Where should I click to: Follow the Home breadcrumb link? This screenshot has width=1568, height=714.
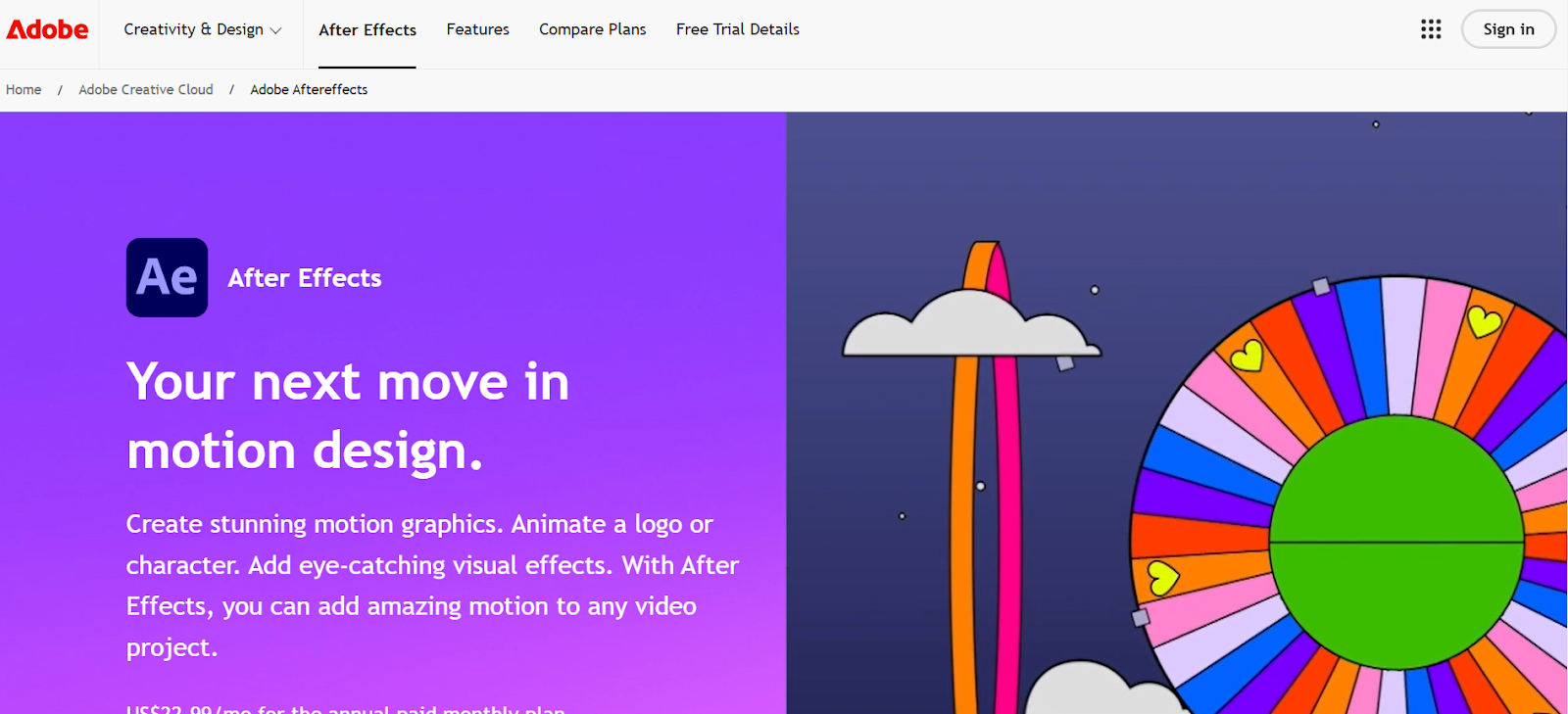tap(24, 89)
